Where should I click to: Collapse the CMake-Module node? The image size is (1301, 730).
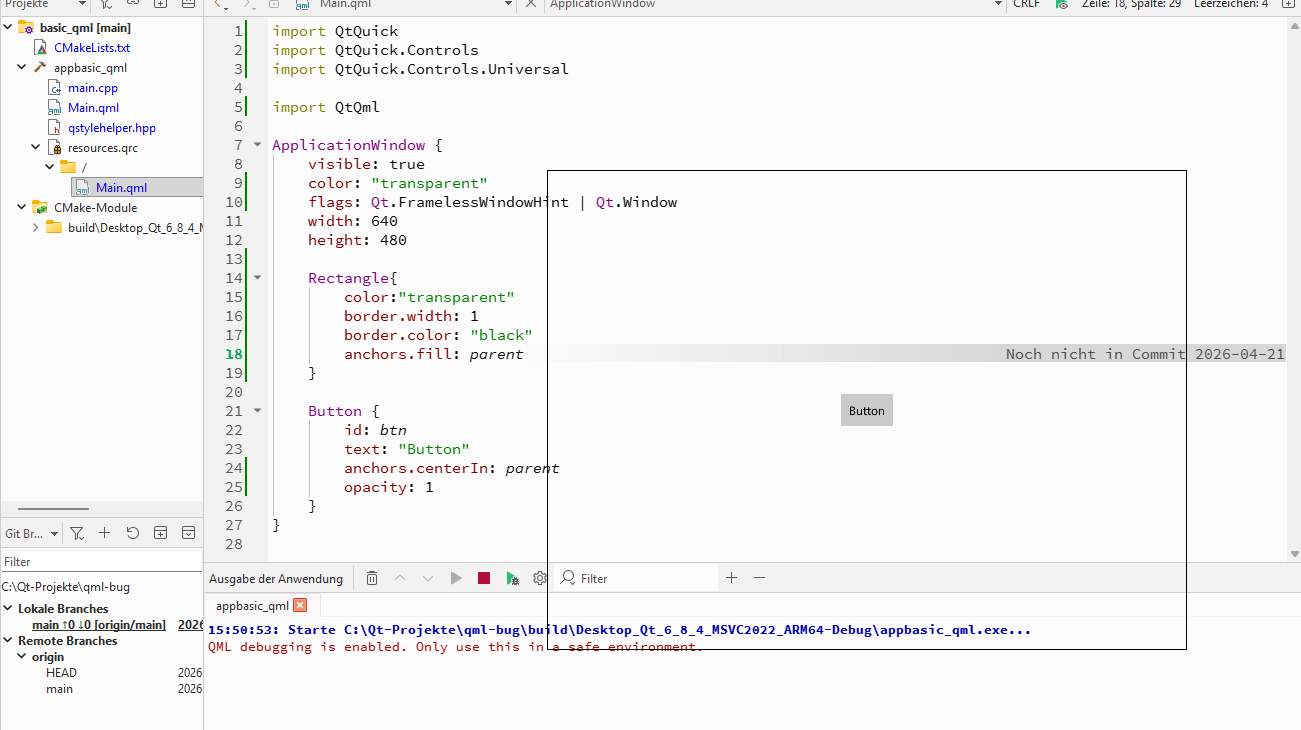[x=22, y=208]
